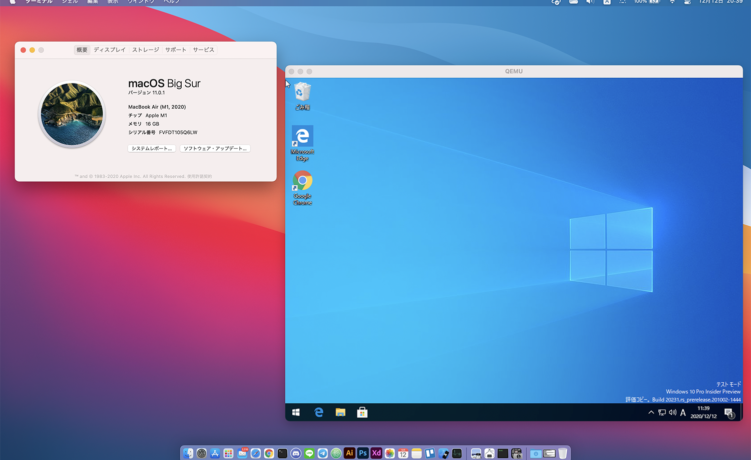Image resolution: width=751 pixels, height=460 pixels.
Task: Open the ターミナル menu in the menu bar
Action: point(39,1)
